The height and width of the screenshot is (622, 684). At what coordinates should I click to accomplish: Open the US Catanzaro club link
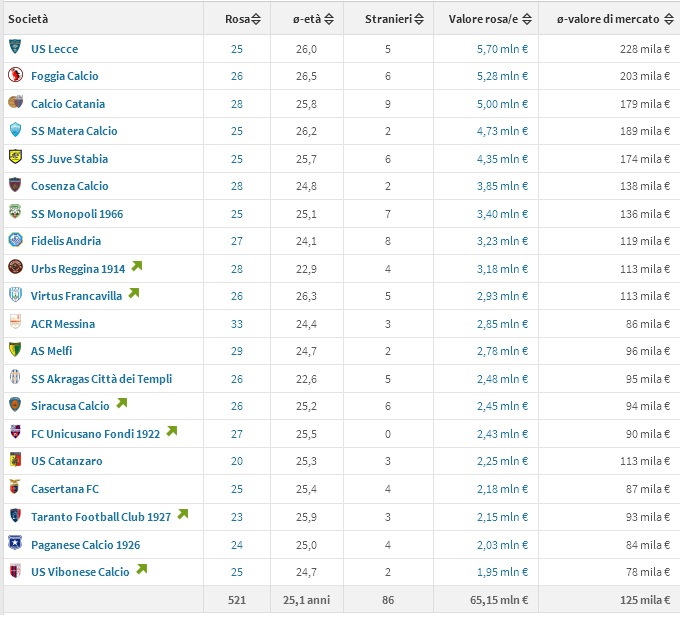point(67,461)
